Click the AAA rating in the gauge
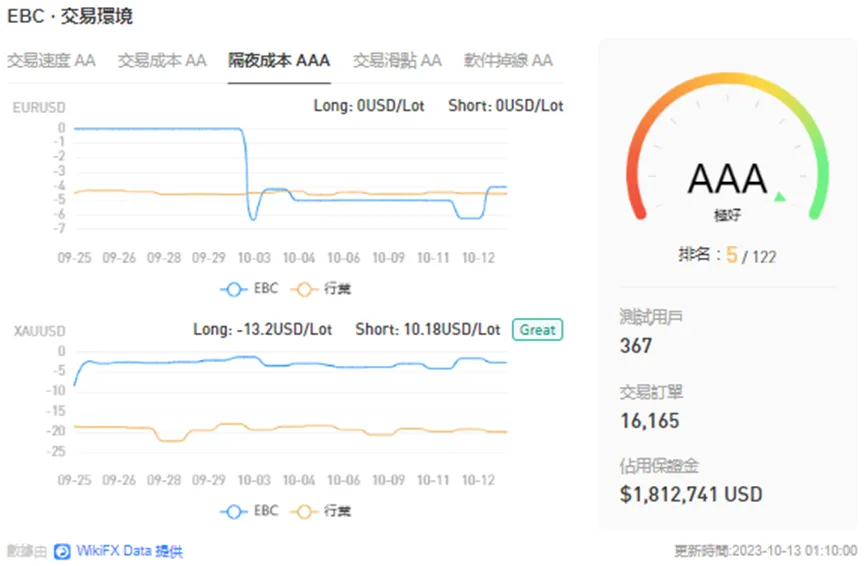This screenshot has width=865, height=566. click(728, 179)
